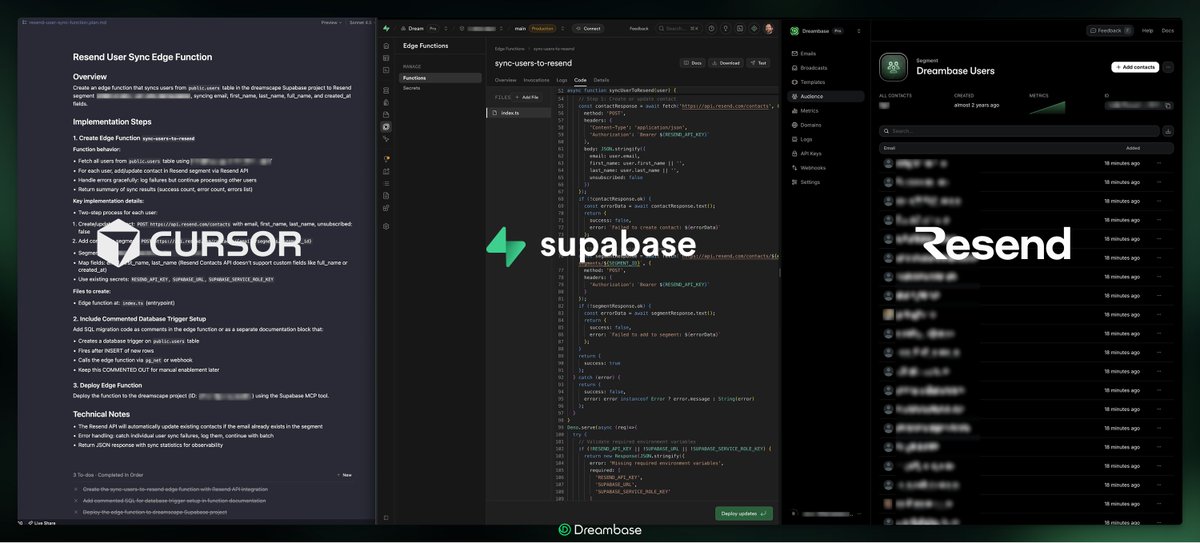Open SQL Editor icon in Supabase sidebar
This screenshot has height=543, width=1200.
click(x=386, y=70)
